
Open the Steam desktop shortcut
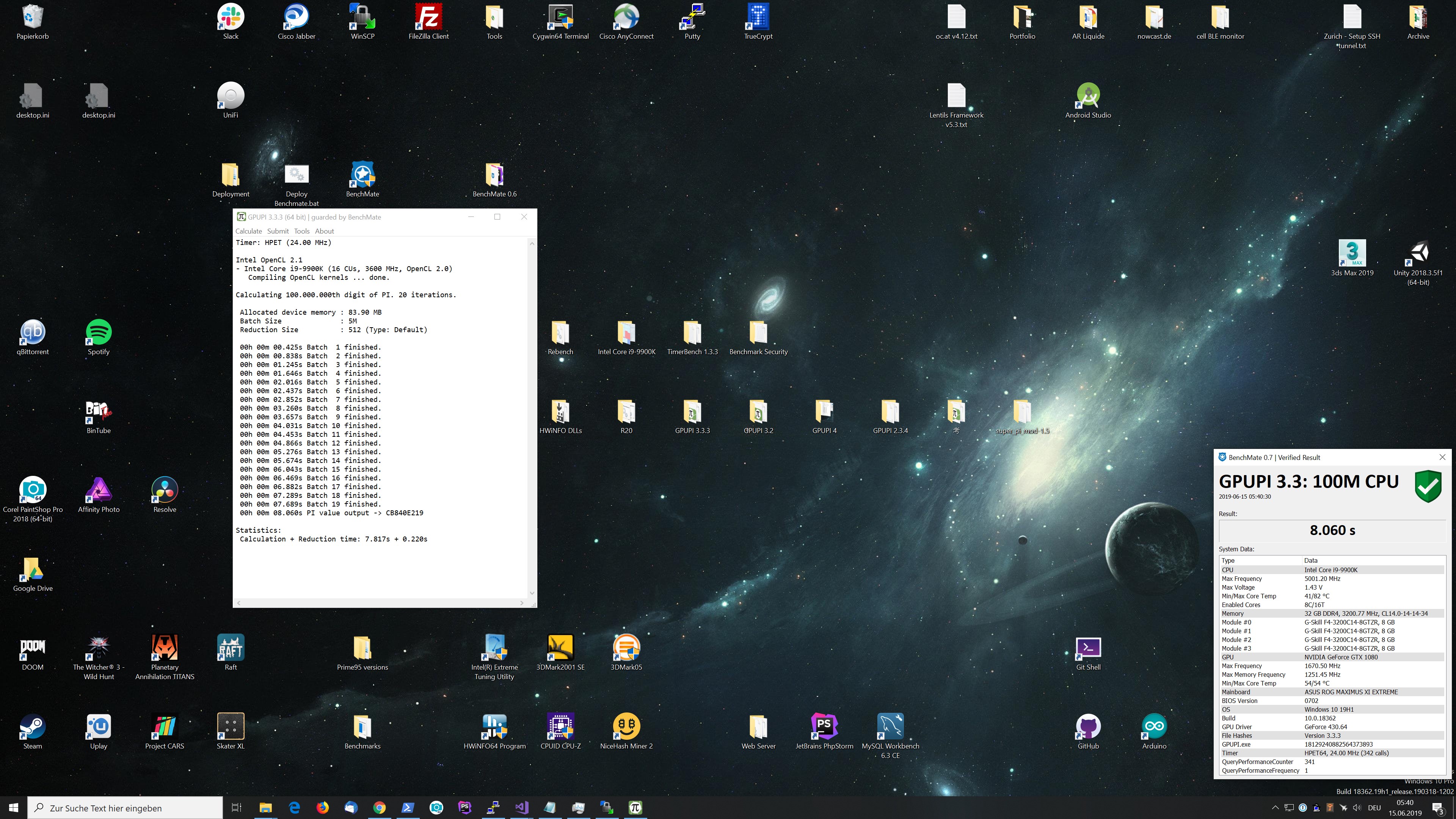(x=33, y=731)
